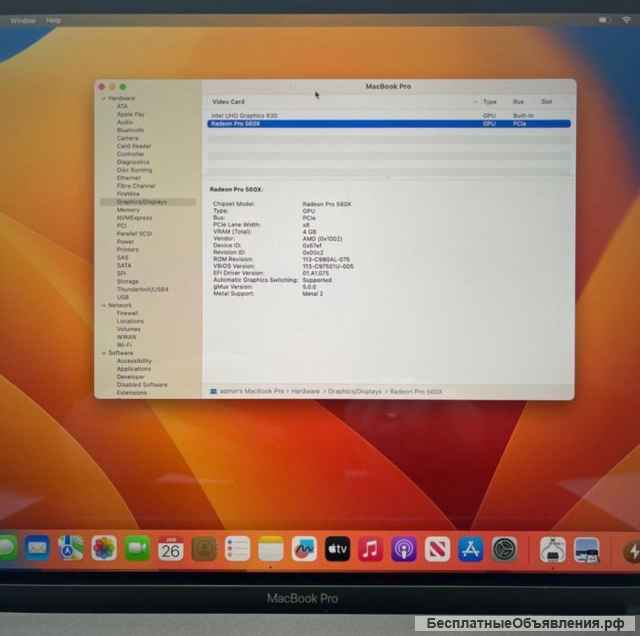Select Firewall under Network
This screenshot has width=640, height=636.
click(127, 314)
